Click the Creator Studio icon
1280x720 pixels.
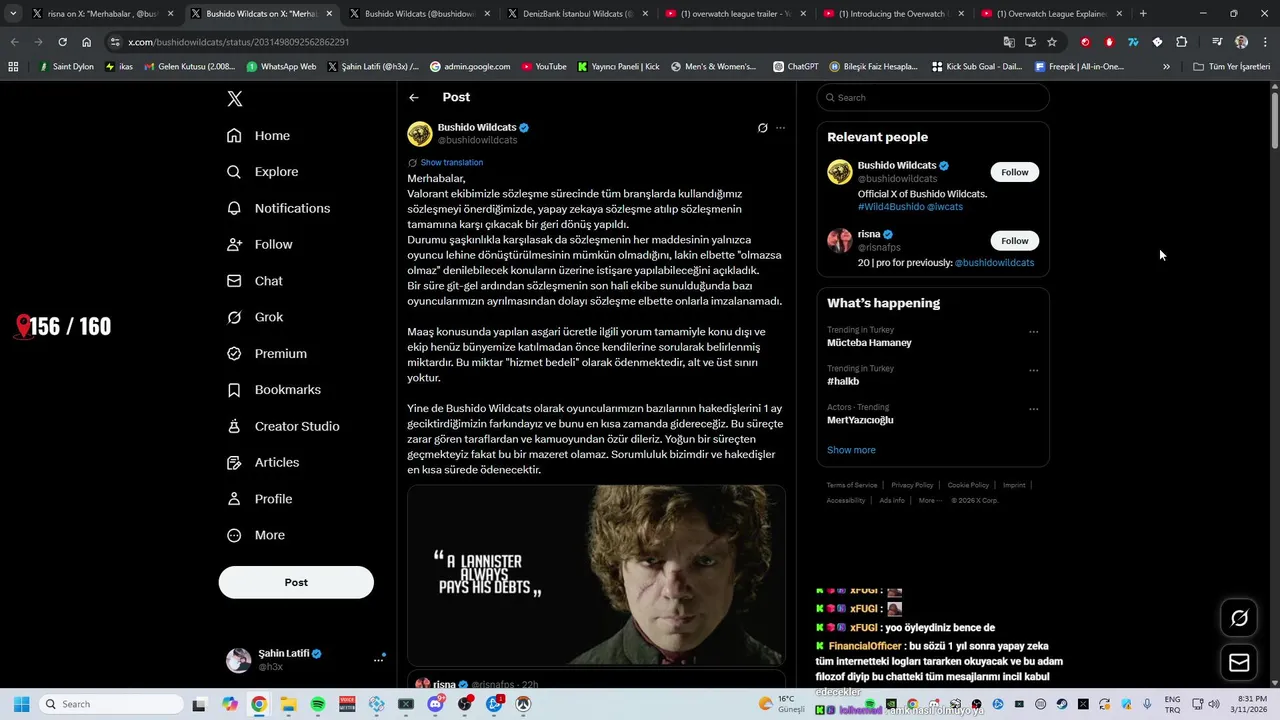pyautogui.click(x=234, y=426)
